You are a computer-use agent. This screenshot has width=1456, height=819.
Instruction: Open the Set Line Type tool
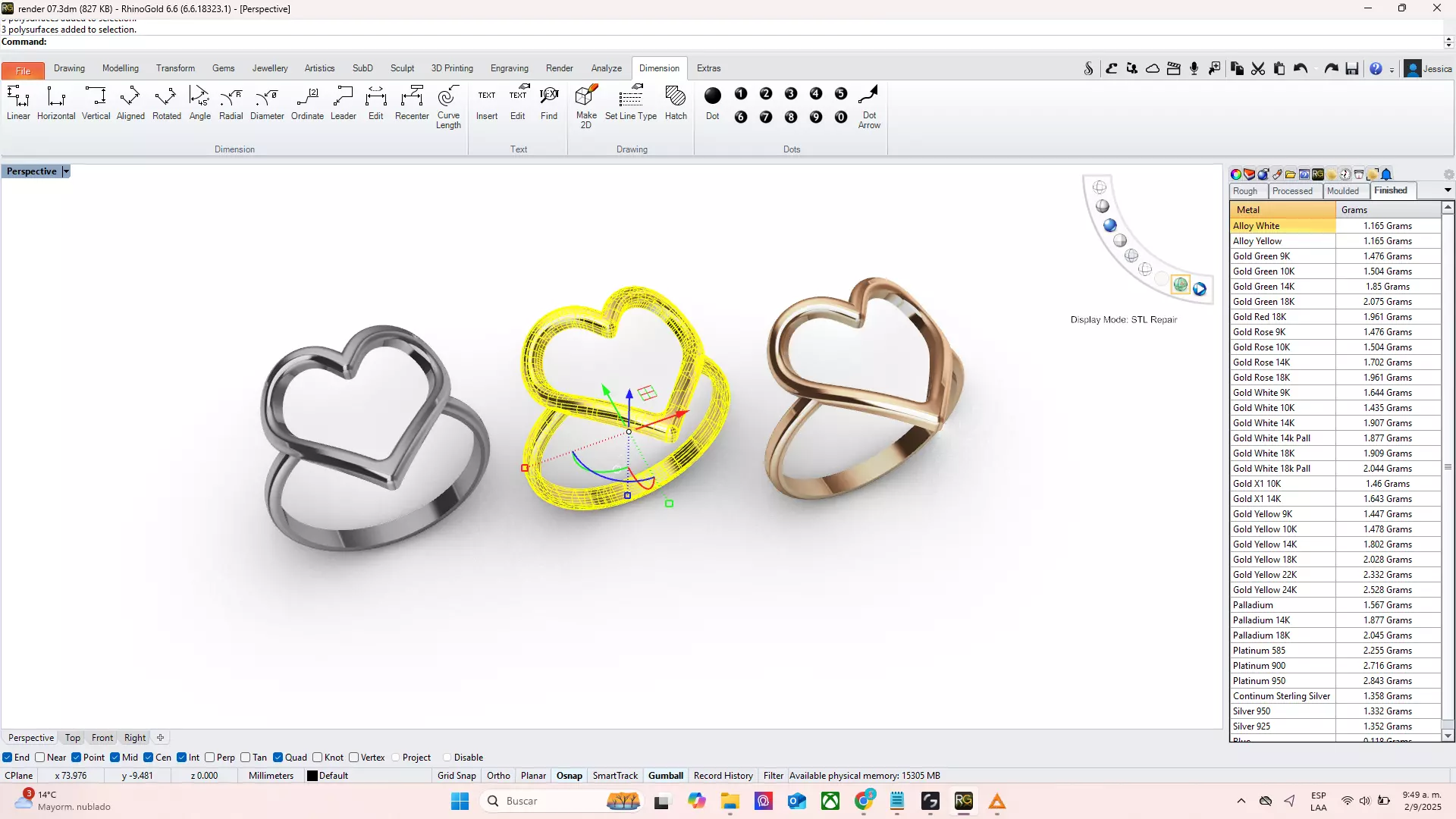coord(631,102)
